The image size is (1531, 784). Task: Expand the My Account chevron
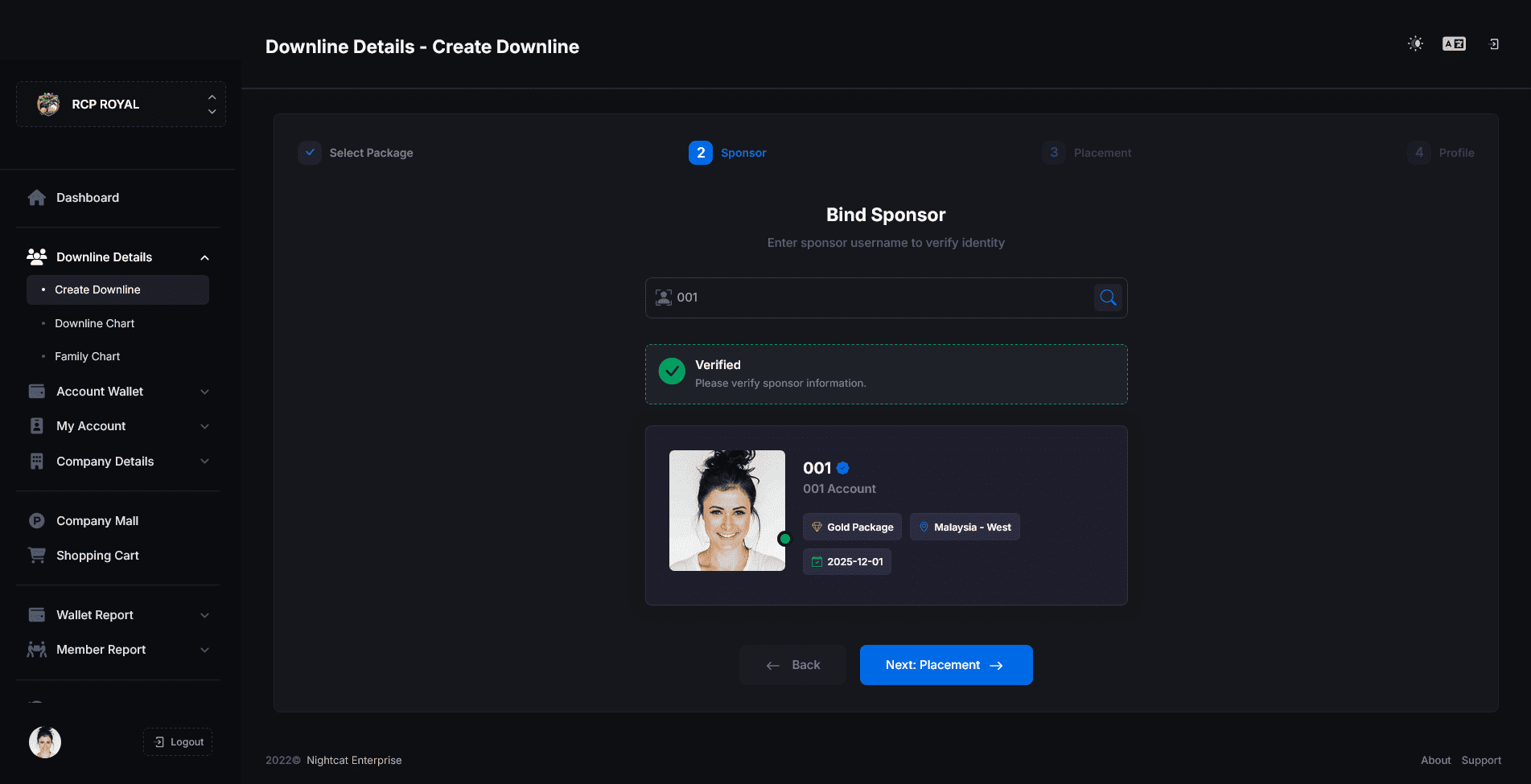coord(204,426)
